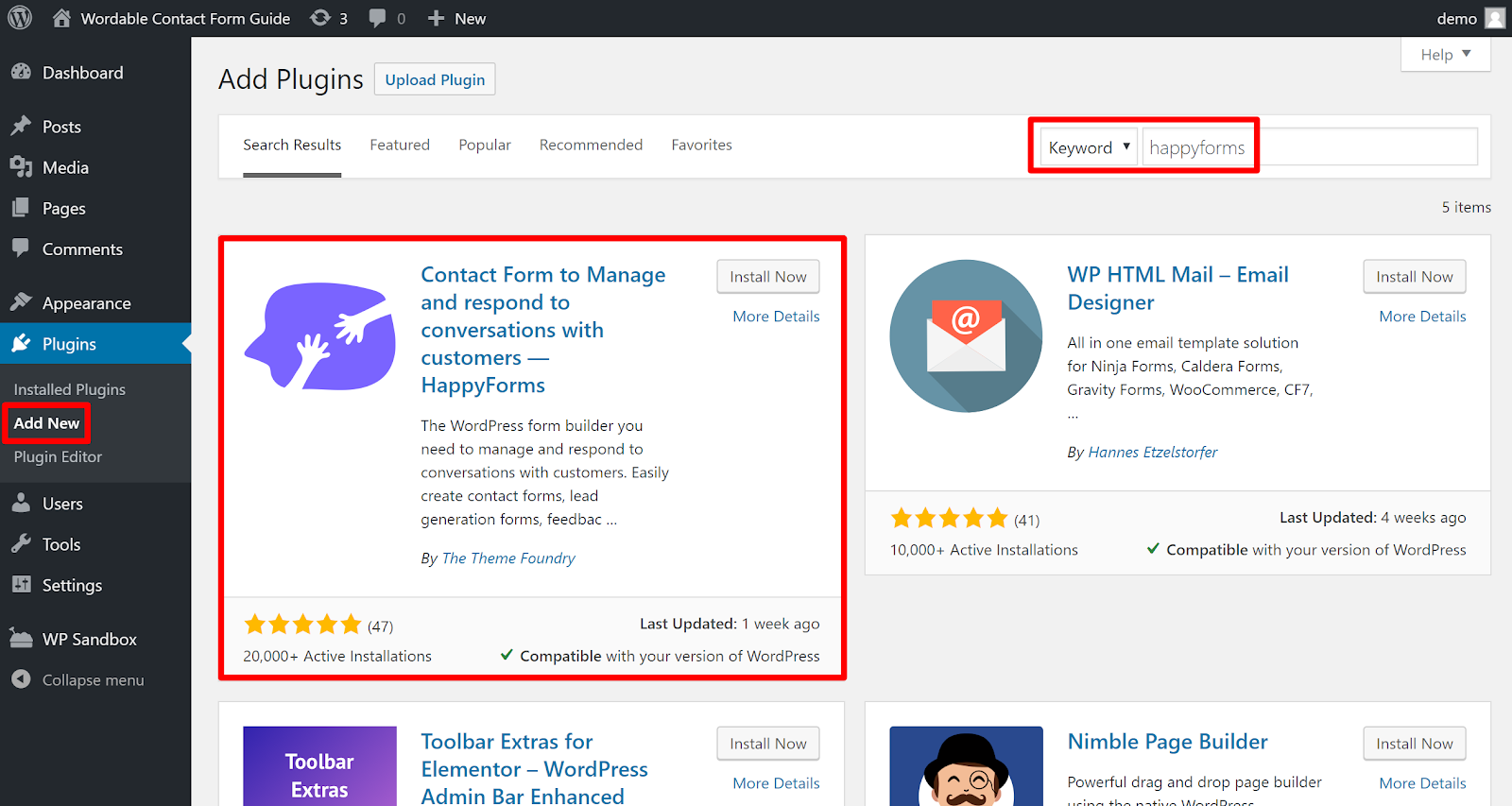Open the Keyword search type dropdown
1512x806 pixels.
pos(1089,147)
